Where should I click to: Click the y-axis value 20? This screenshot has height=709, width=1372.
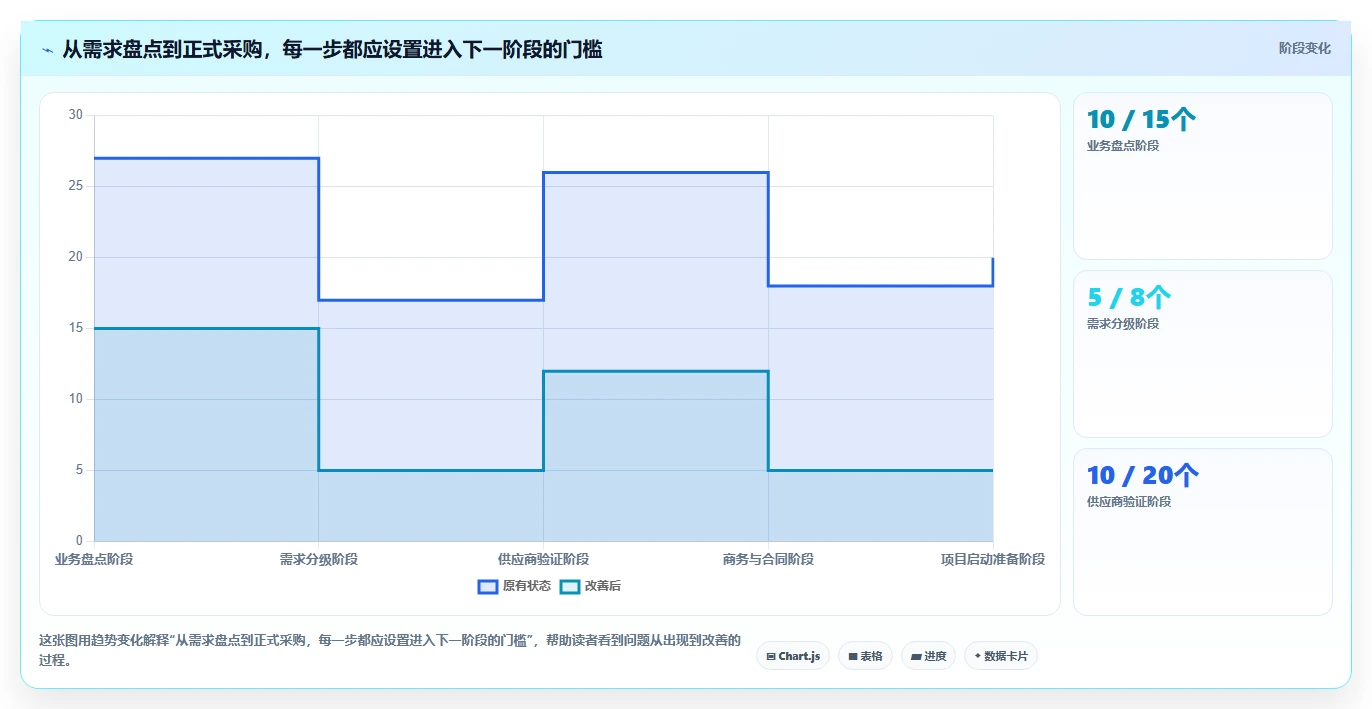tap(76, 257)
